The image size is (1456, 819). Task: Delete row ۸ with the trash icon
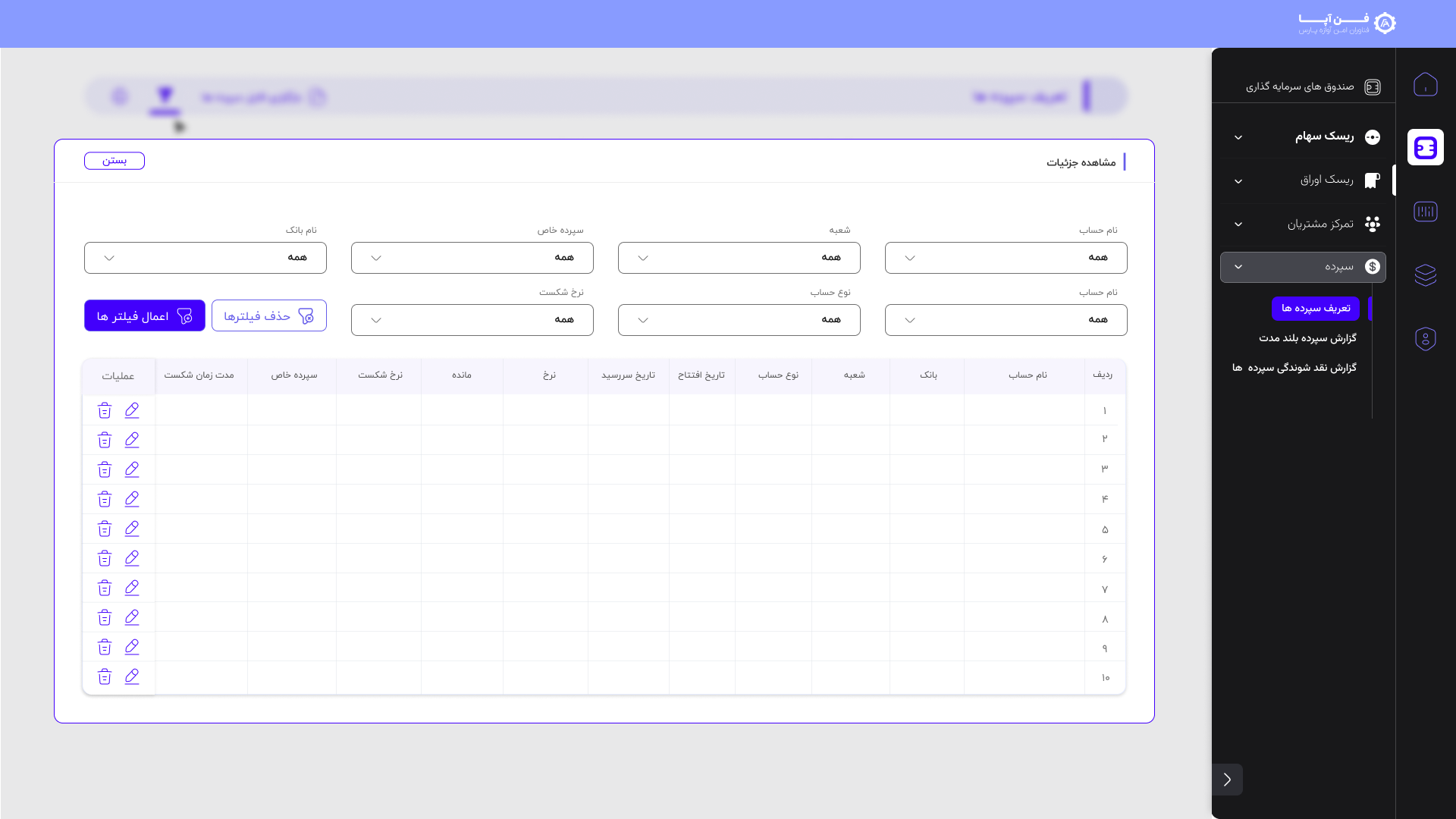[105, 618]
